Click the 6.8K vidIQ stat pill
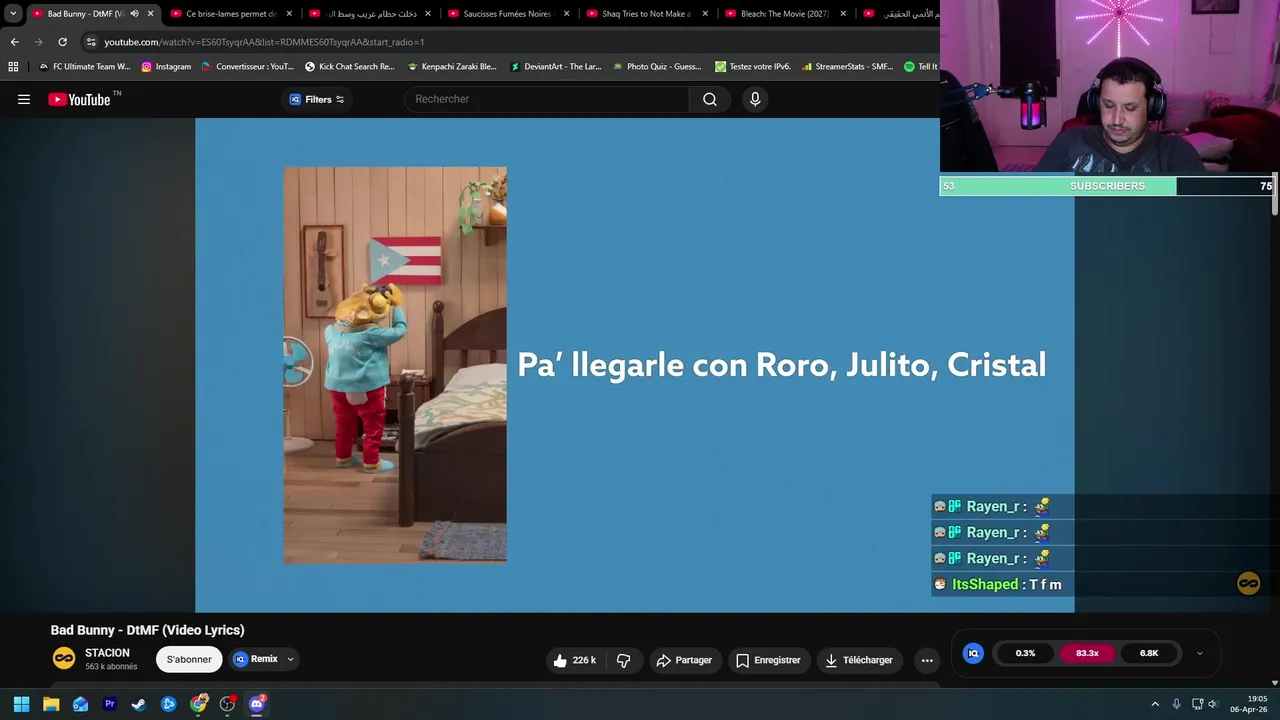 pyautogui.click(x=1149, y=653)
